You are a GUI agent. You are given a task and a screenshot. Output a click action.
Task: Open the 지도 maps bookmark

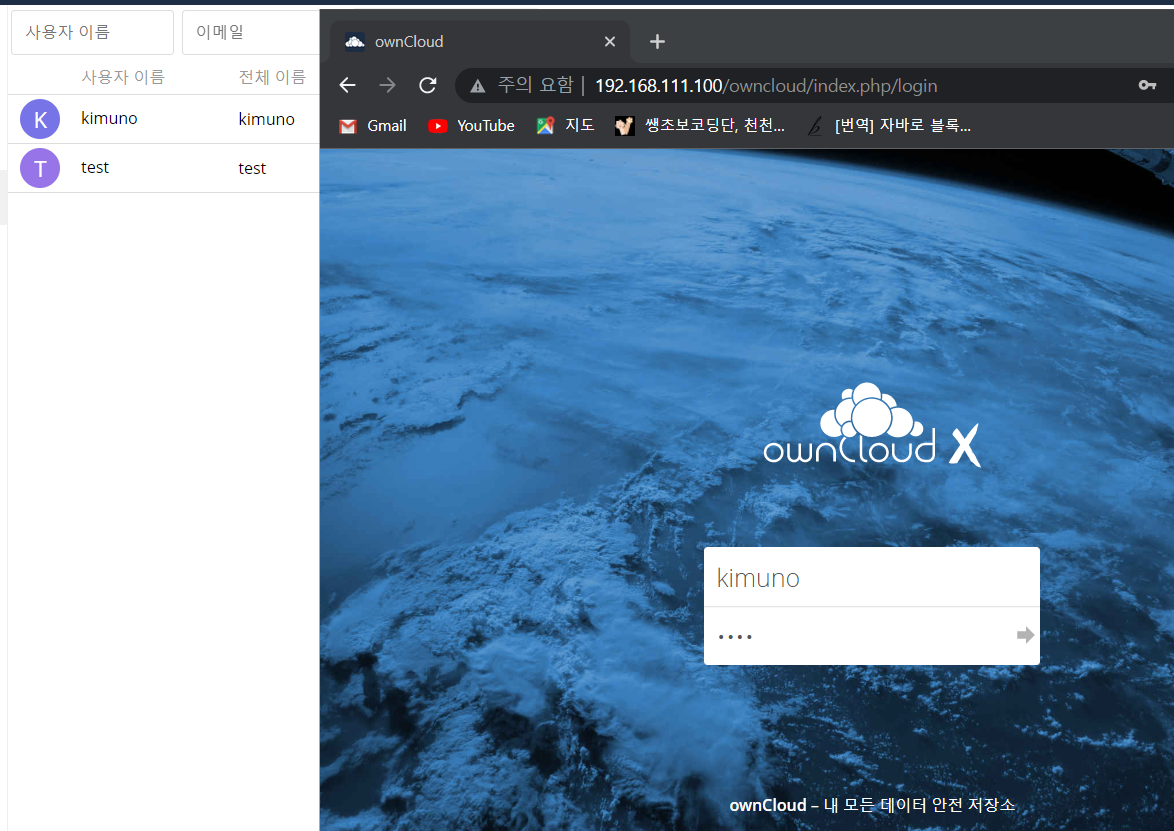pyautogui.click(x=566, y=126)
